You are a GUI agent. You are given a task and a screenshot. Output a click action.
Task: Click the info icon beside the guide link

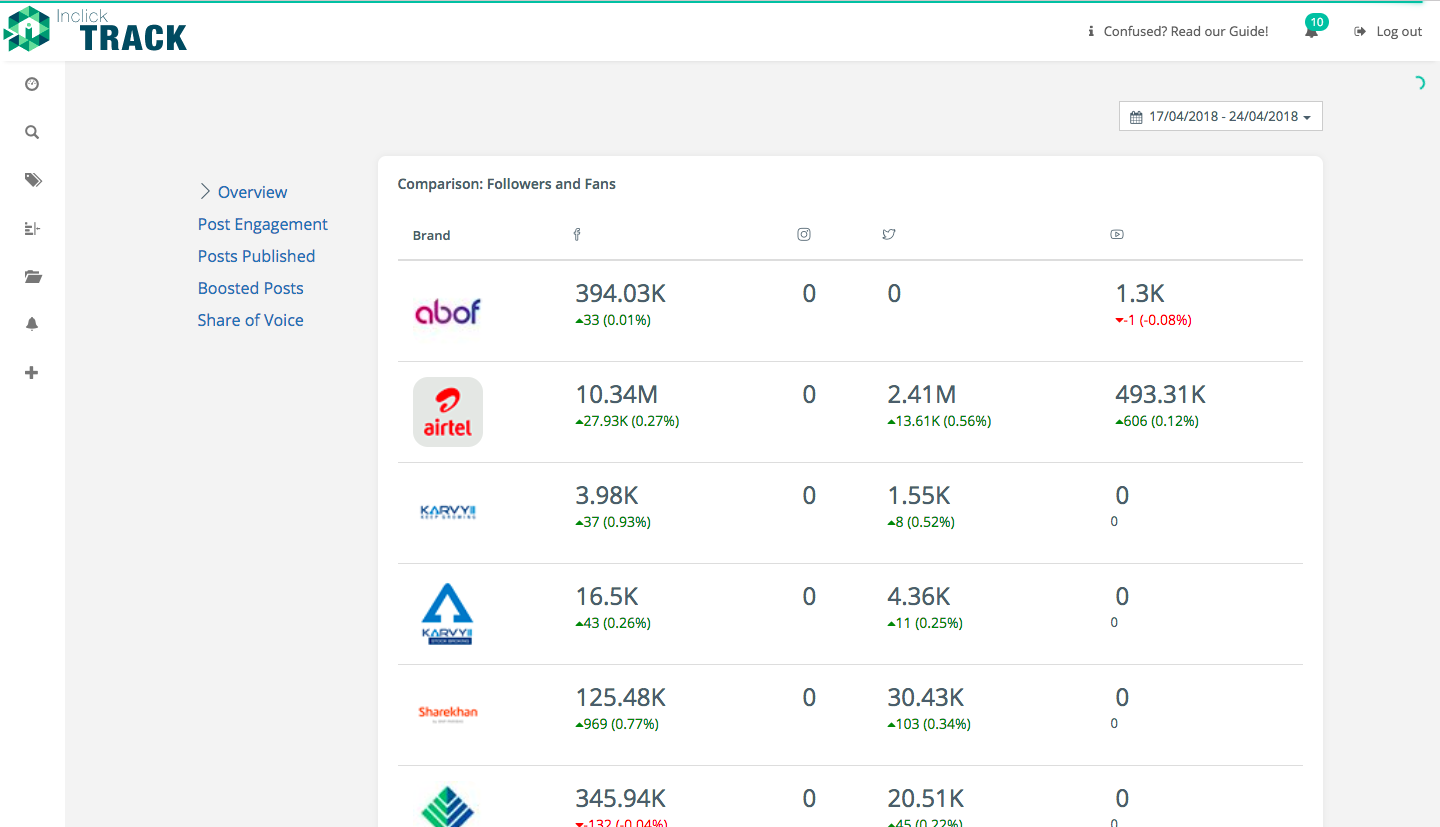[1091, 32]
